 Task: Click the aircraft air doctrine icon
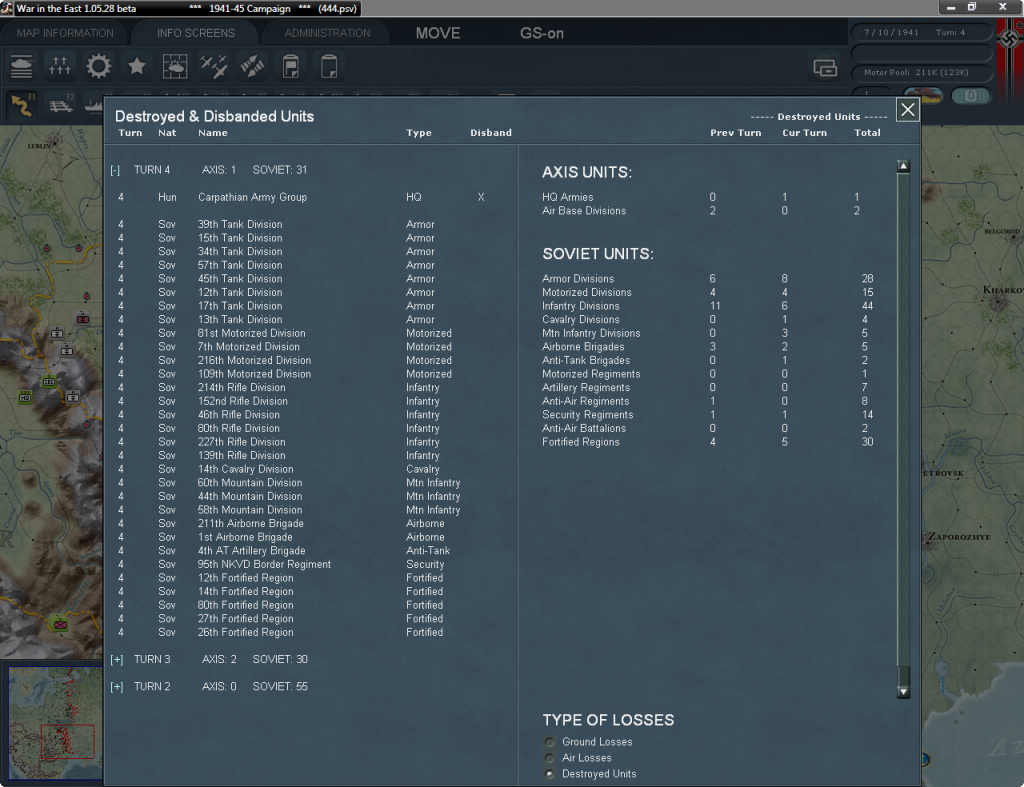point(214,66)
